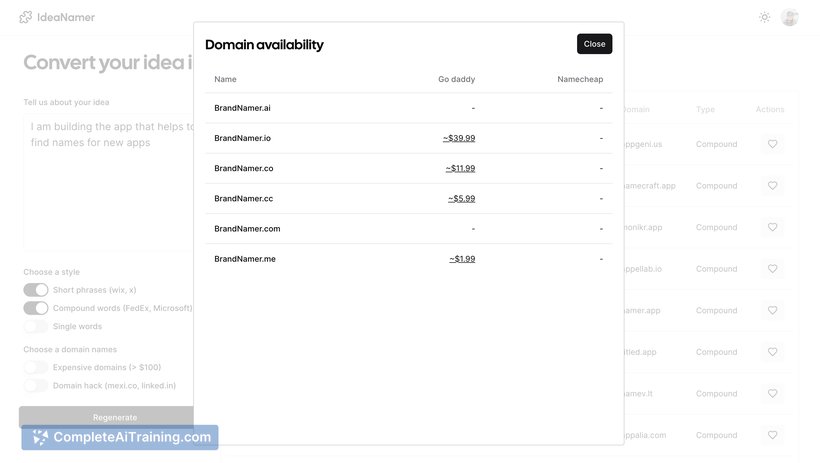Click the IdeaNamer logo icon
Screen dimensions: 820x463
point(26,17)
